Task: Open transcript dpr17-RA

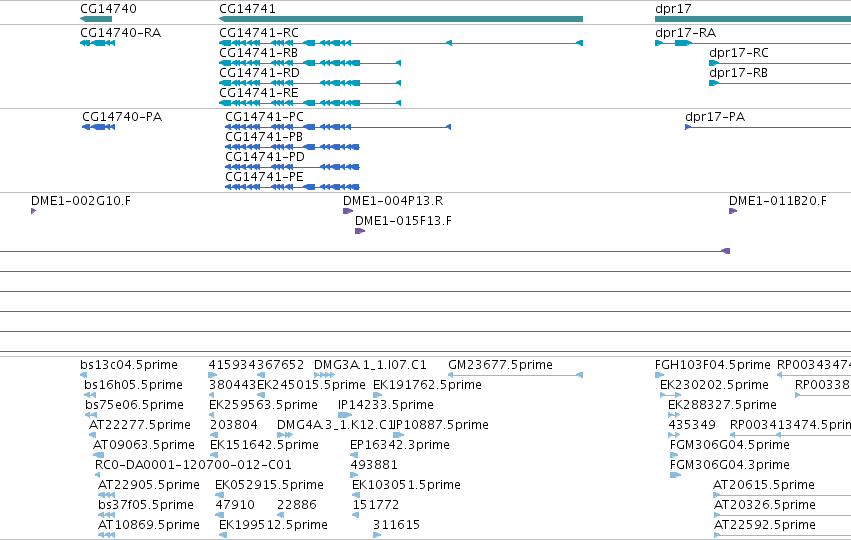Action: [x=685, y=33]
